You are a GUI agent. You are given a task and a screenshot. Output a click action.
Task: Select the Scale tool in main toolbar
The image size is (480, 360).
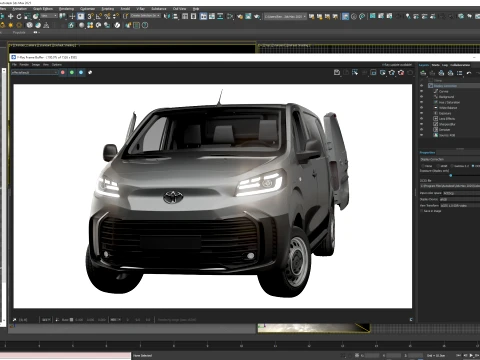[27, 16]
